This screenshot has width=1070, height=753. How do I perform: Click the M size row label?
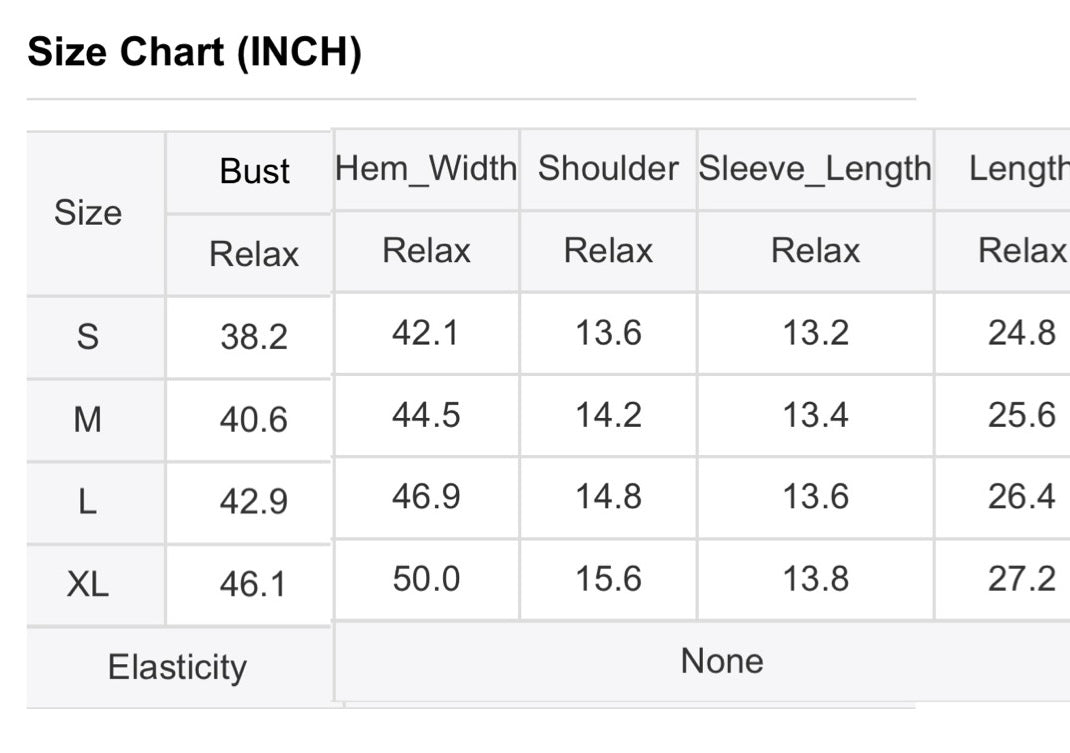88,420
